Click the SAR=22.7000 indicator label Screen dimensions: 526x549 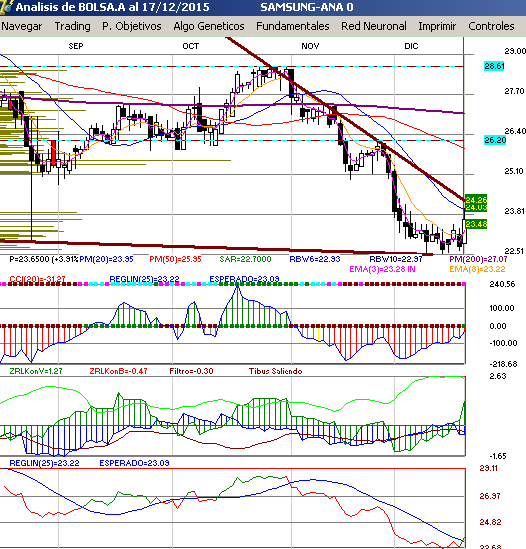[x=245, y=259]
